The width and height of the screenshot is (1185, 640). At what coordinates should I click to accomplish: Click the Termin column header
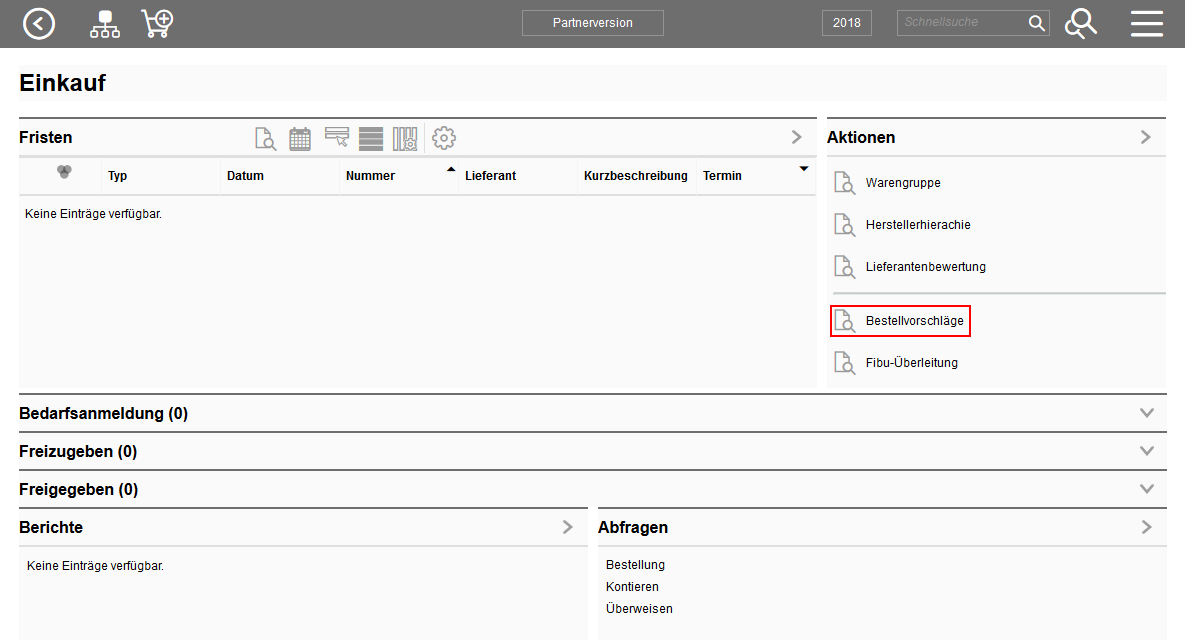point(722,176)
